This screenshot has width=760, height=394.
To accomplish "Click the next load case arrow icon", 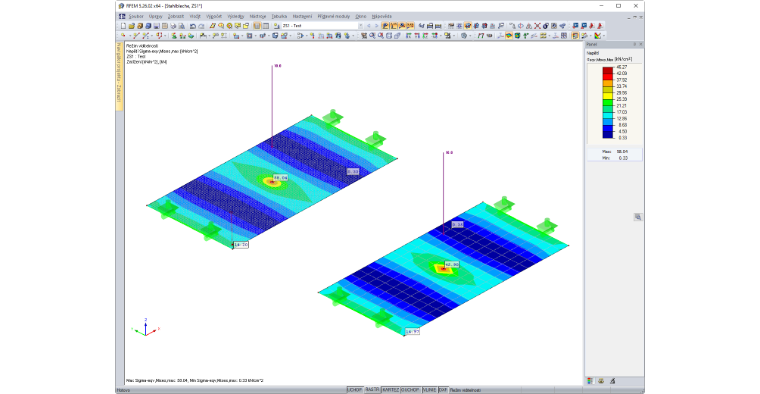I will pyautogui.click(x=377, y=26).
